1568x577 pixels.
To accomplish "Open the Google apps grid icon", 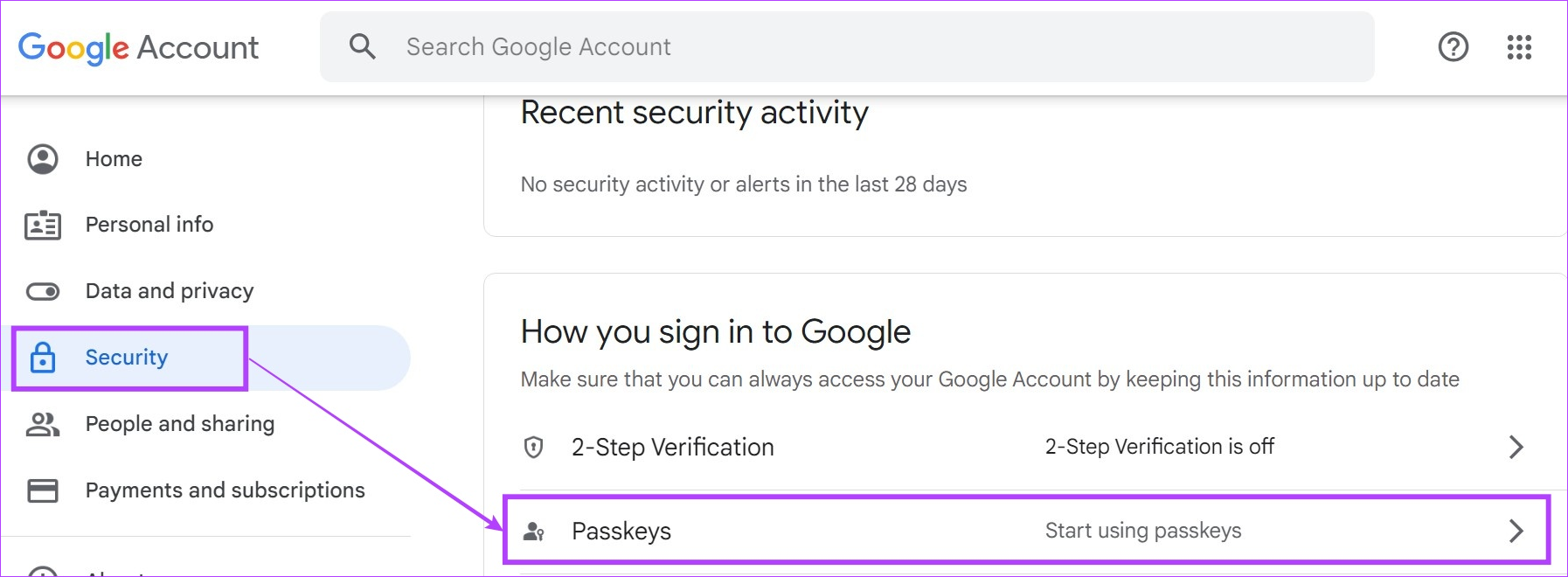I will click(1519, 47).
